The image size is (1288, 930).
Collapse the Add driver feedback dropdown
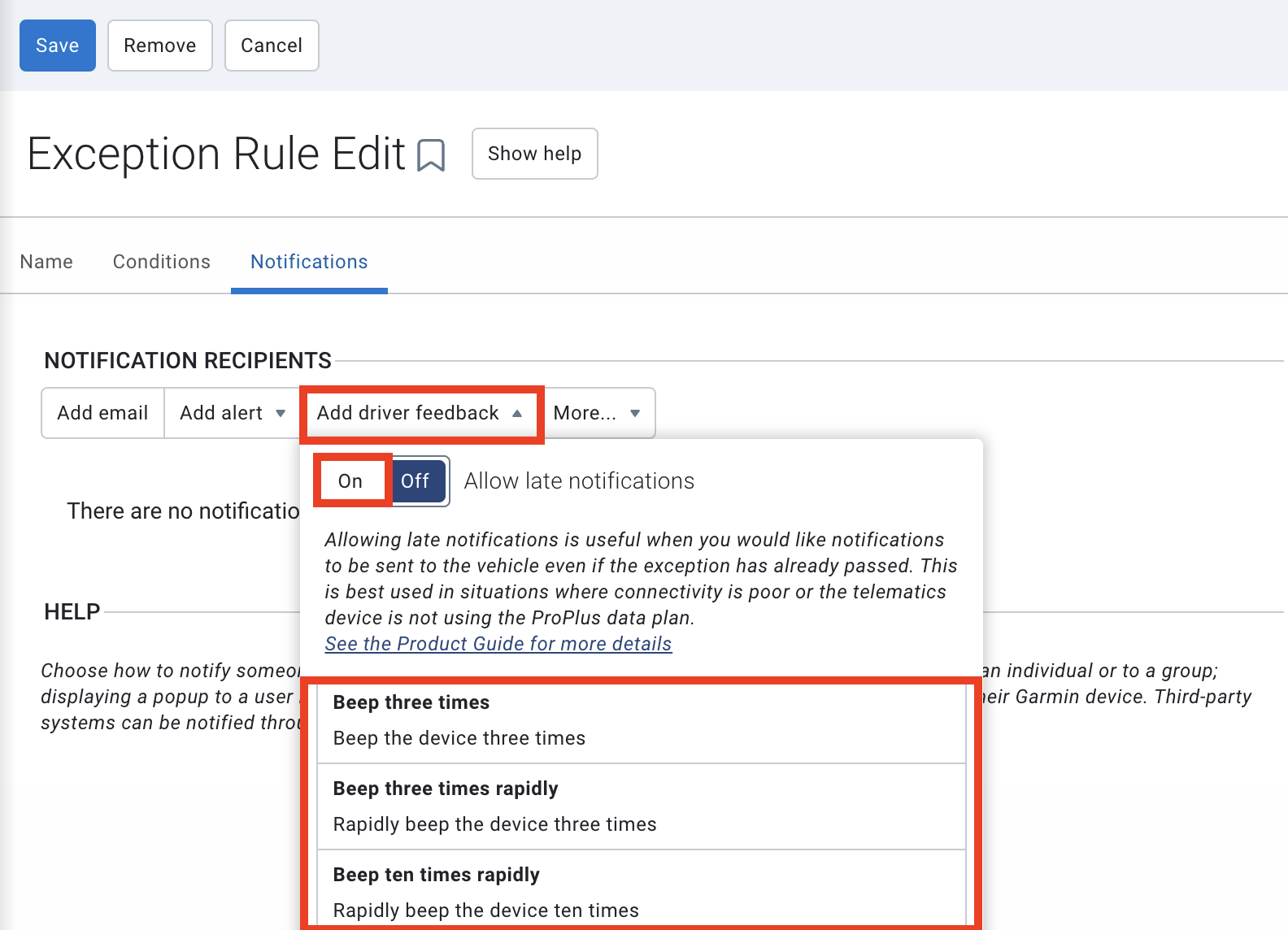[x=421, y=413]
